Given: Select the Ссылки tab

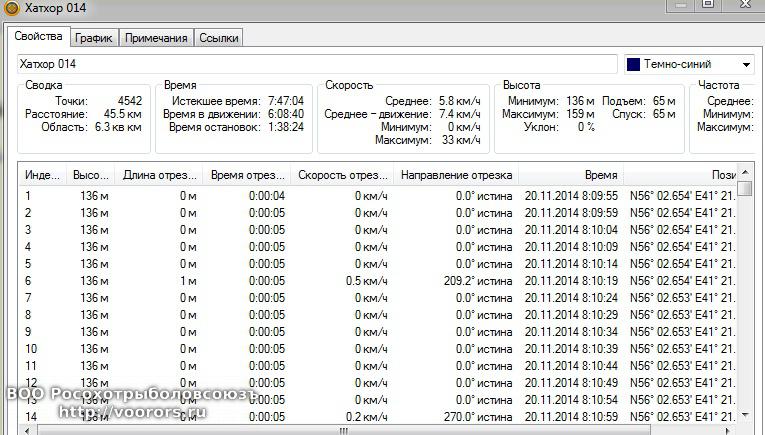Looking at the screenshot, I should tap(218, 38).
